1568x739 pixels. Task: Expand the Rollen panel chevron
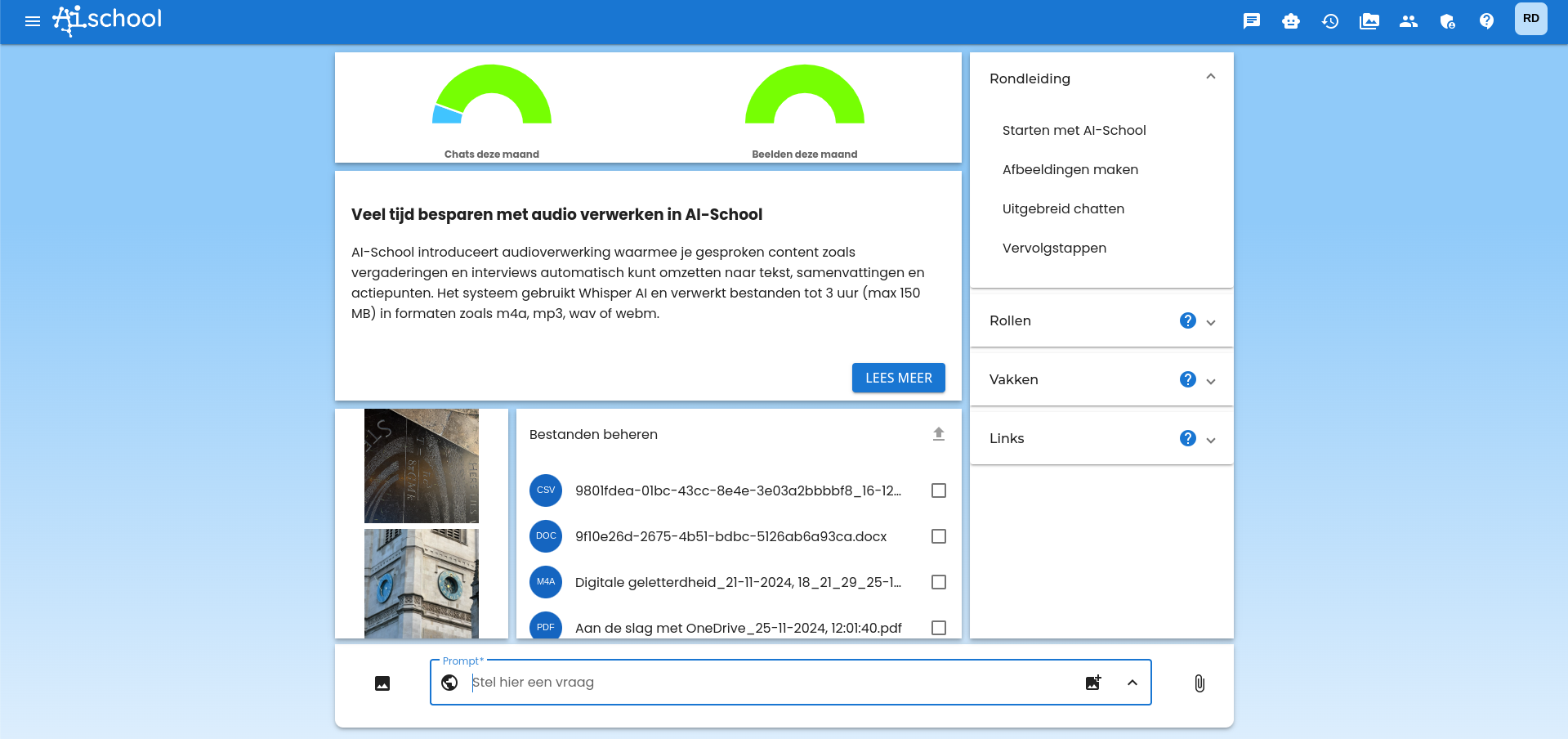1211,322
